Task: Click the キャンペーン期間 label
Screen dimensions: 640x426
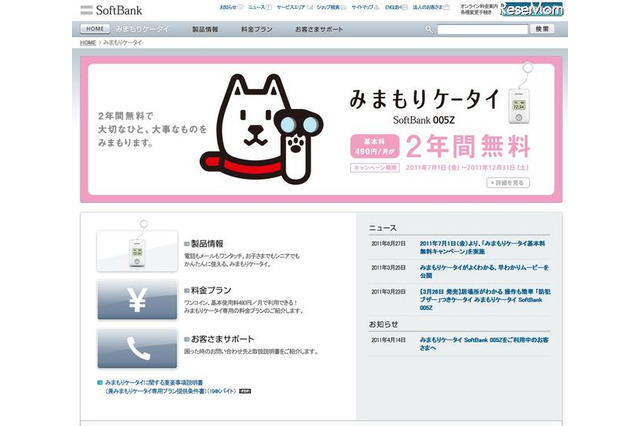Action: tap(375, 168)
